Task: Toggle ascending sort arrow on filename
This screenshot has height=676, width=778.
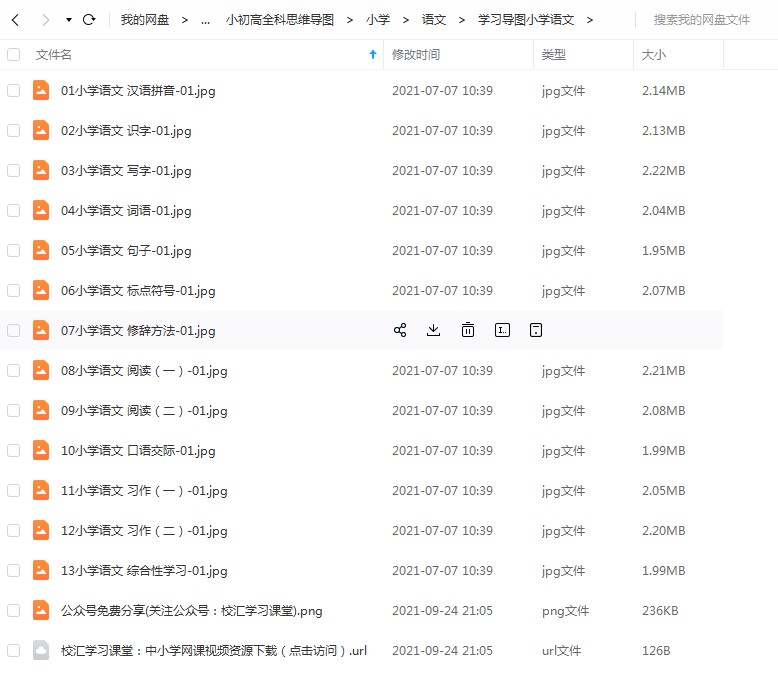Action: coord(373,55)
